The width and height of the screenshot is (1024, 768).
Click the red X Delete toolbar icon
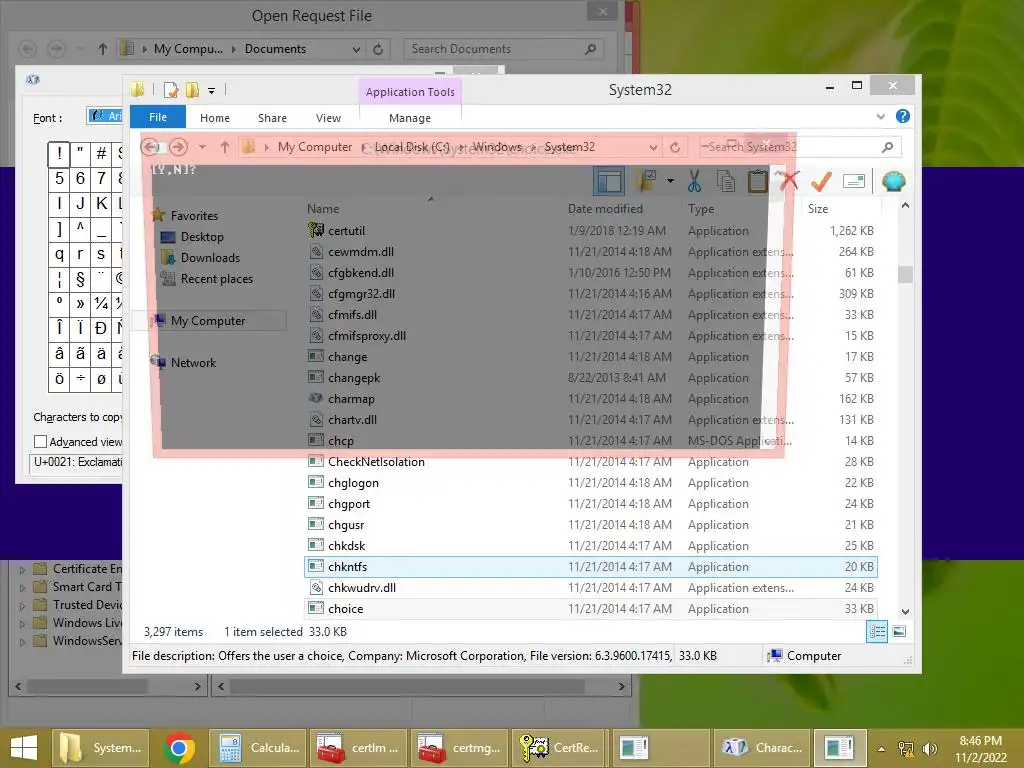790,181
